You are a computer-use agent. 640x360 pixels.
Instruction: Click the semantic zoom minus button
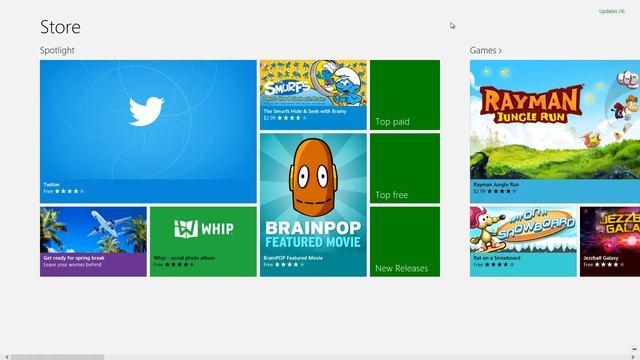pos(635,349)
